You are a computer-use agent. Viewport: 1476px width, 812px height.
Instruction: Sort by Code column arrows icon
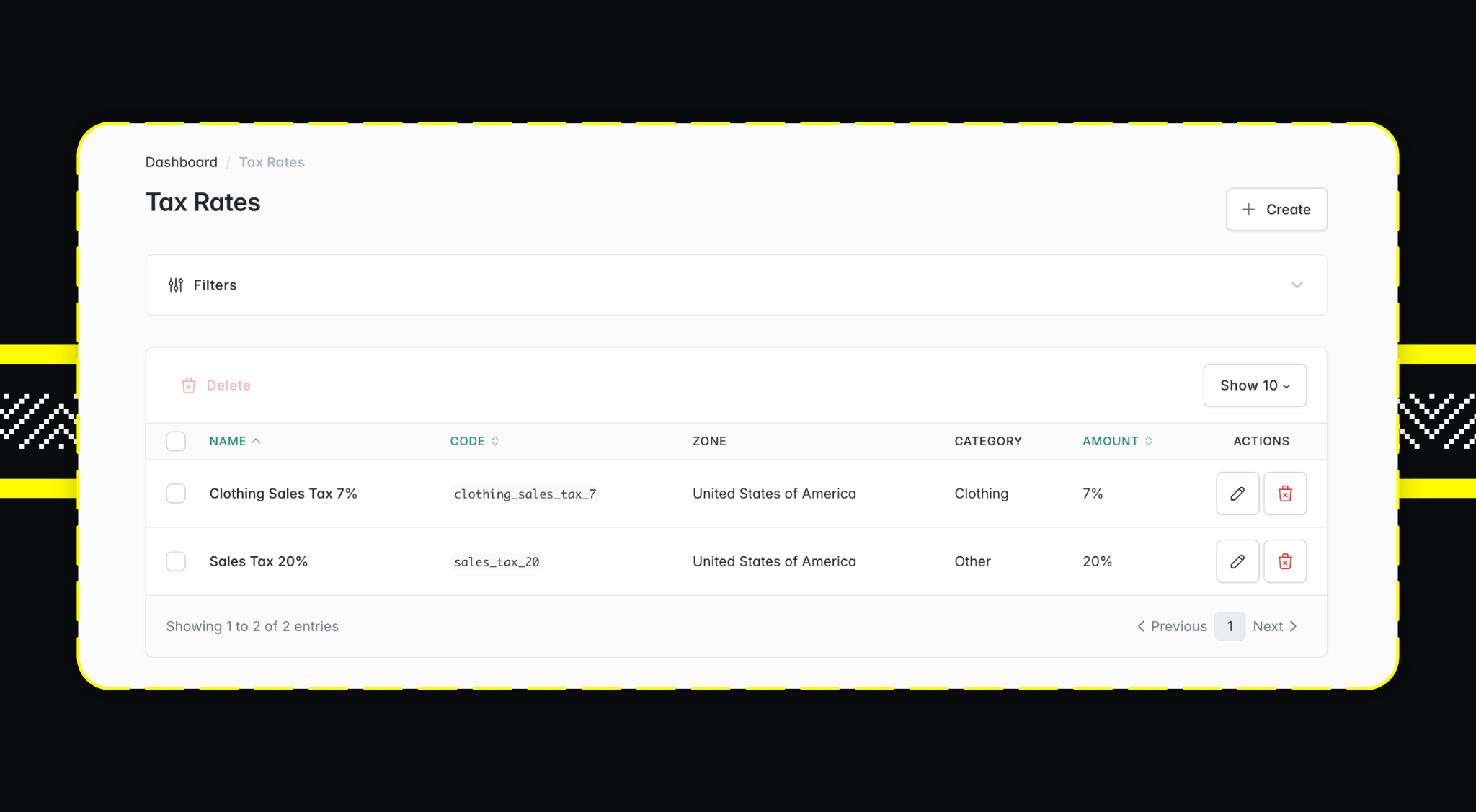(495, 441)
